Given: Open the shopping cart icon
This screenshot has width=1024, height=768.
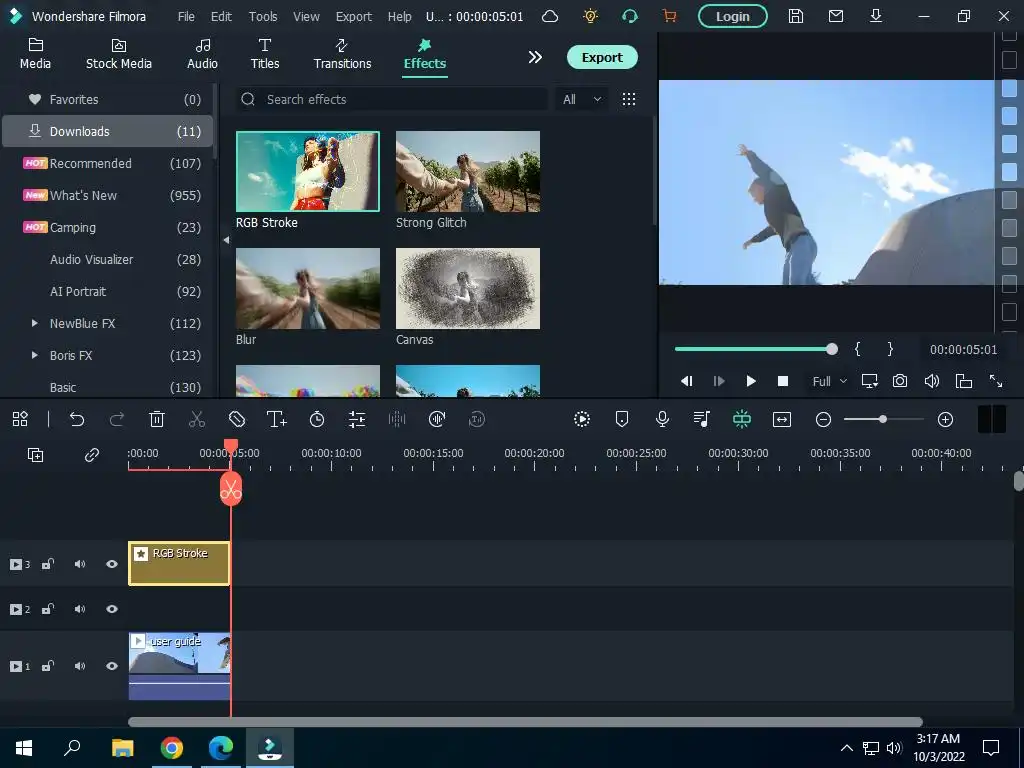Looking at the screenshot, I should (669, 16).
